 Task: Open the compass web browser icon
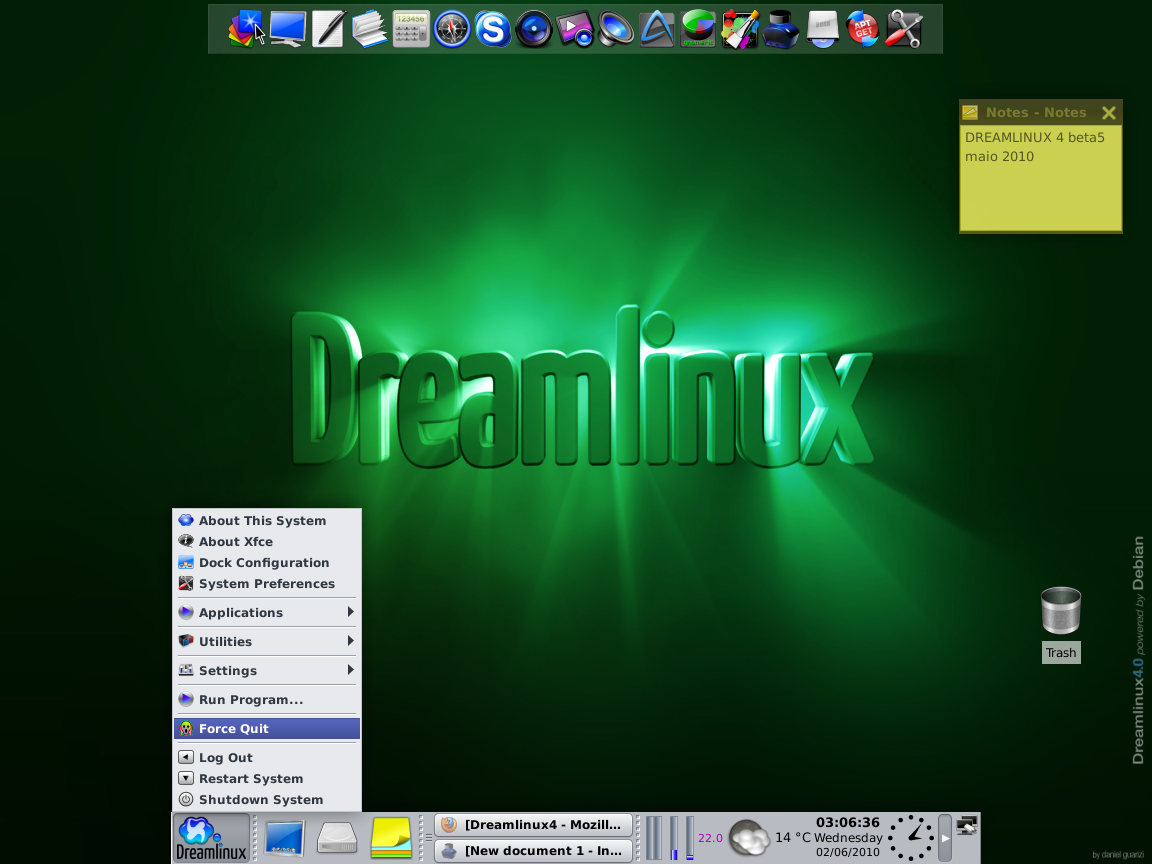[x=452, y=29]
